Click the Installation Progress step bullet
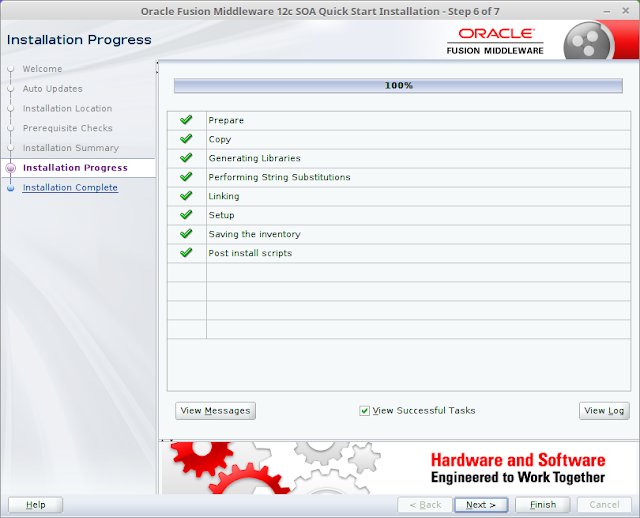 pos(11,168)
